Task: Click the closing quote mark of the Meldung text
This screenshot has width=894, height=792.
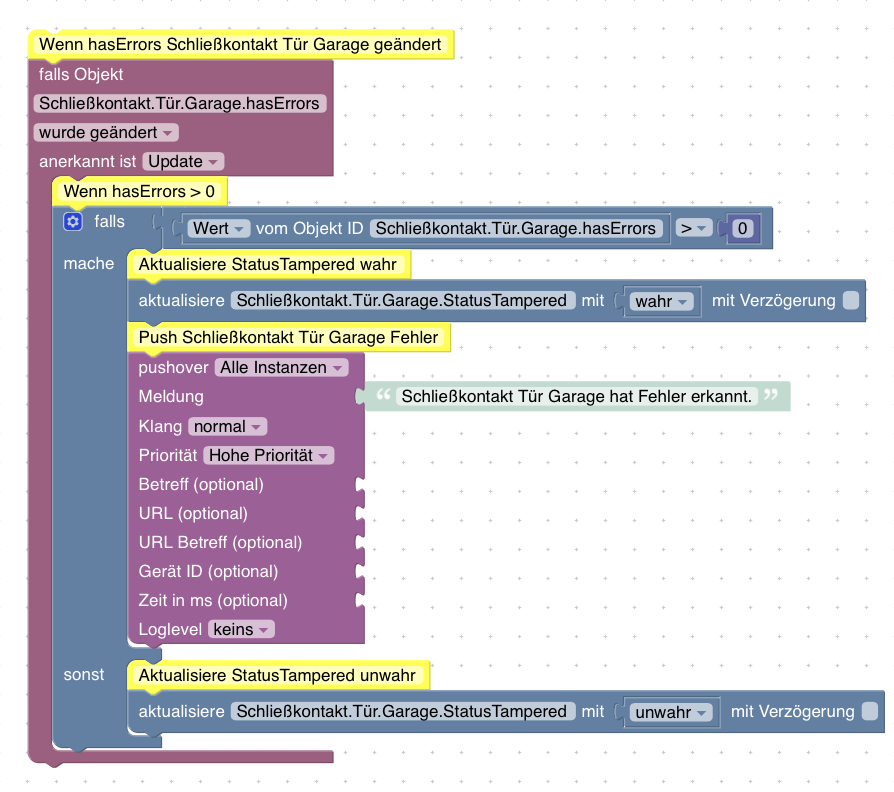Action: pyautogui.click(x=770, y=396)
